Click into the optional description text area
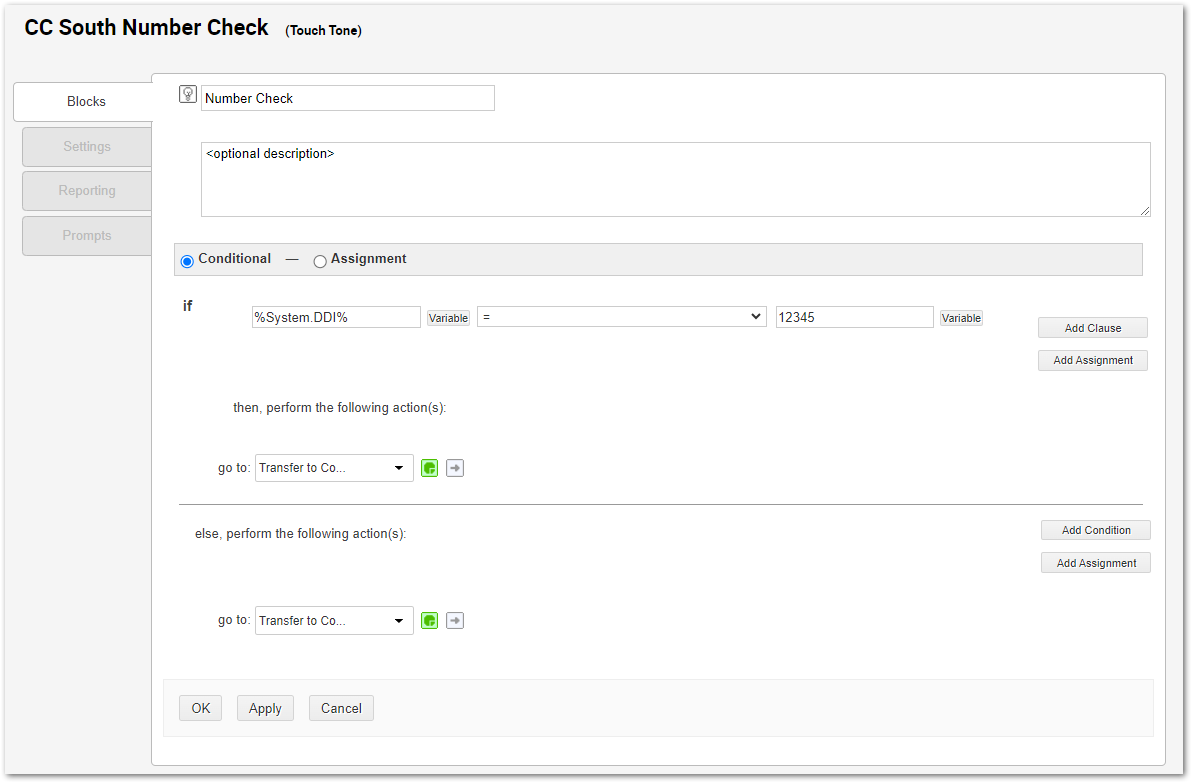 click(x=675, y=180)
